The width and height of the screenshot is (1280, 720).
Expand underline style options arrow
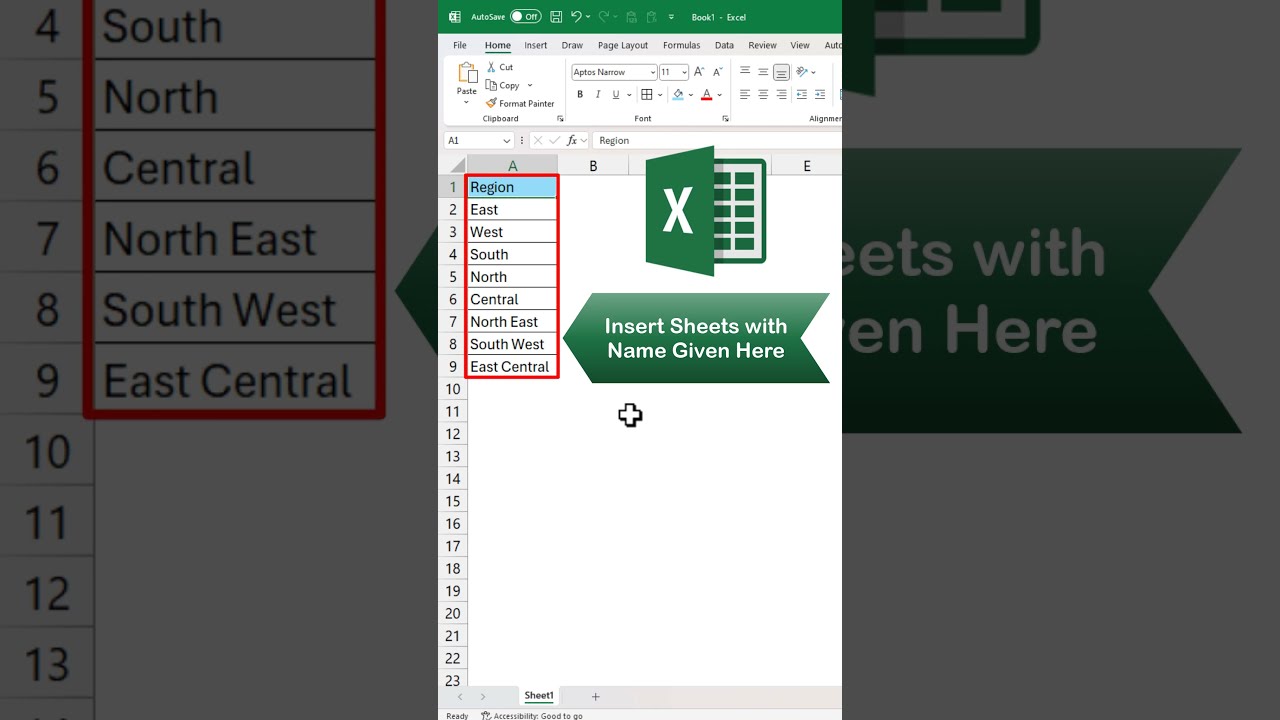coord(629,95)
